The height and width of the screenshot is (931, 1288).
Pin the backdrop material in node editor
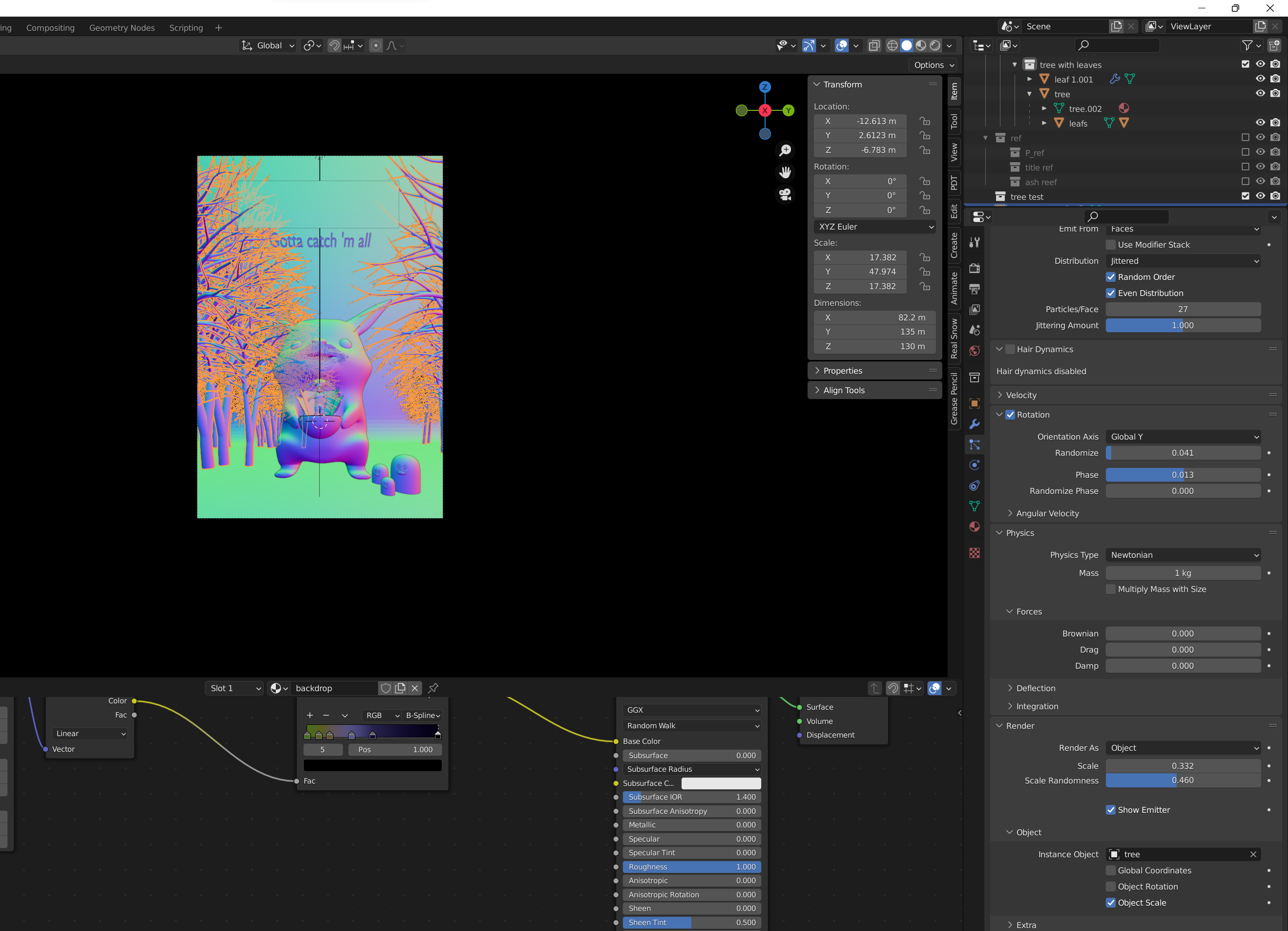[x=433, y=688]
